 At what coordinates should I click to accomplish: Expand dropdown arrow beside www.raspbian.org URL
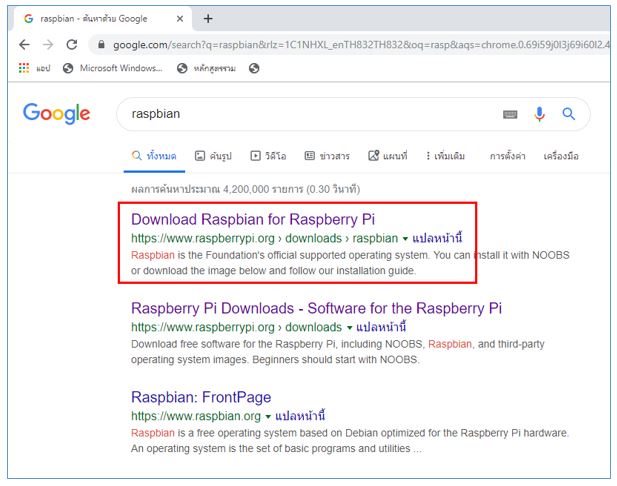coord(268,417)
